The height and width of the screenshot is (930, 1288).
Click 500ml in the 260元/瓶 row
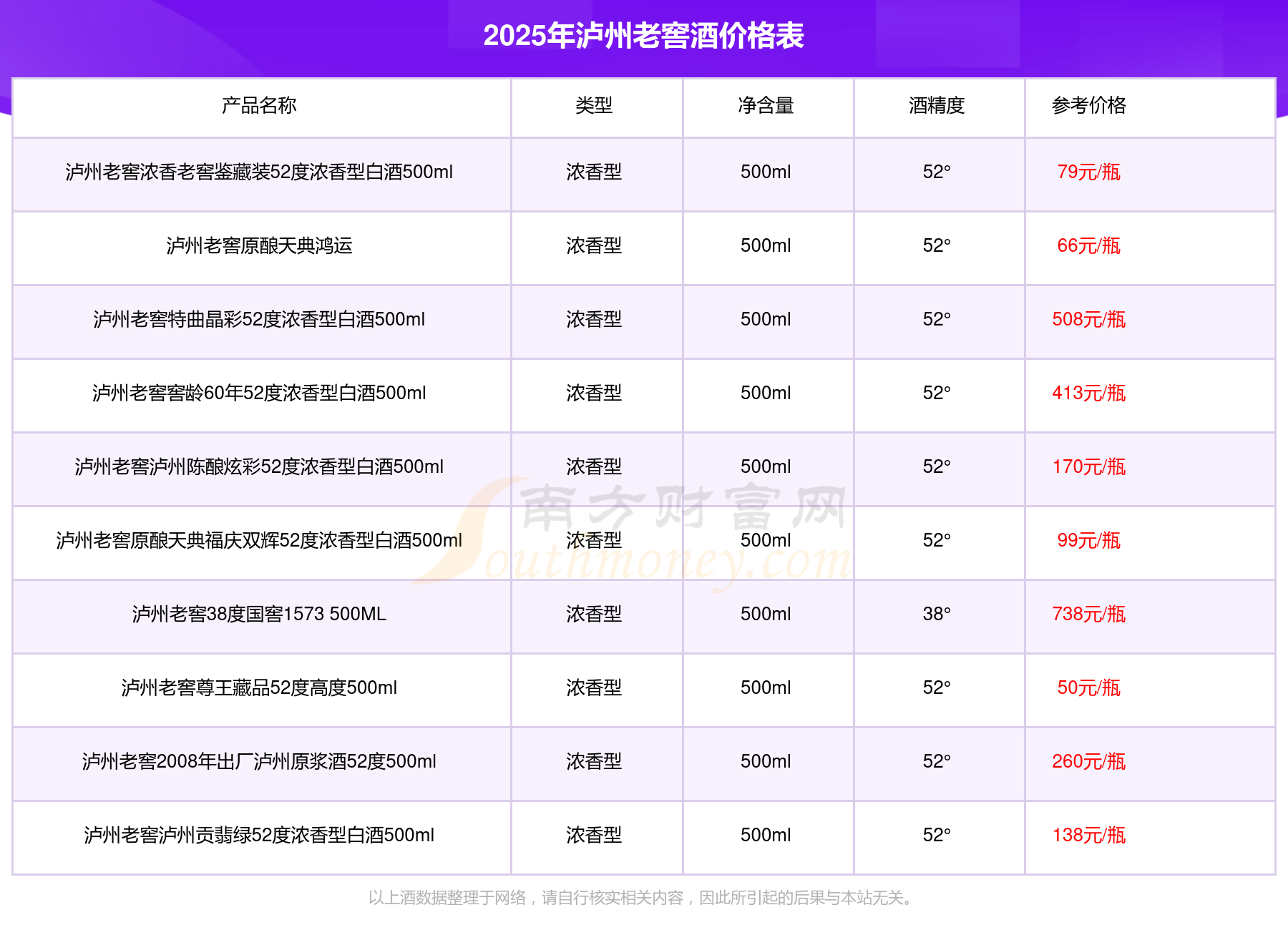pos(766,761)
